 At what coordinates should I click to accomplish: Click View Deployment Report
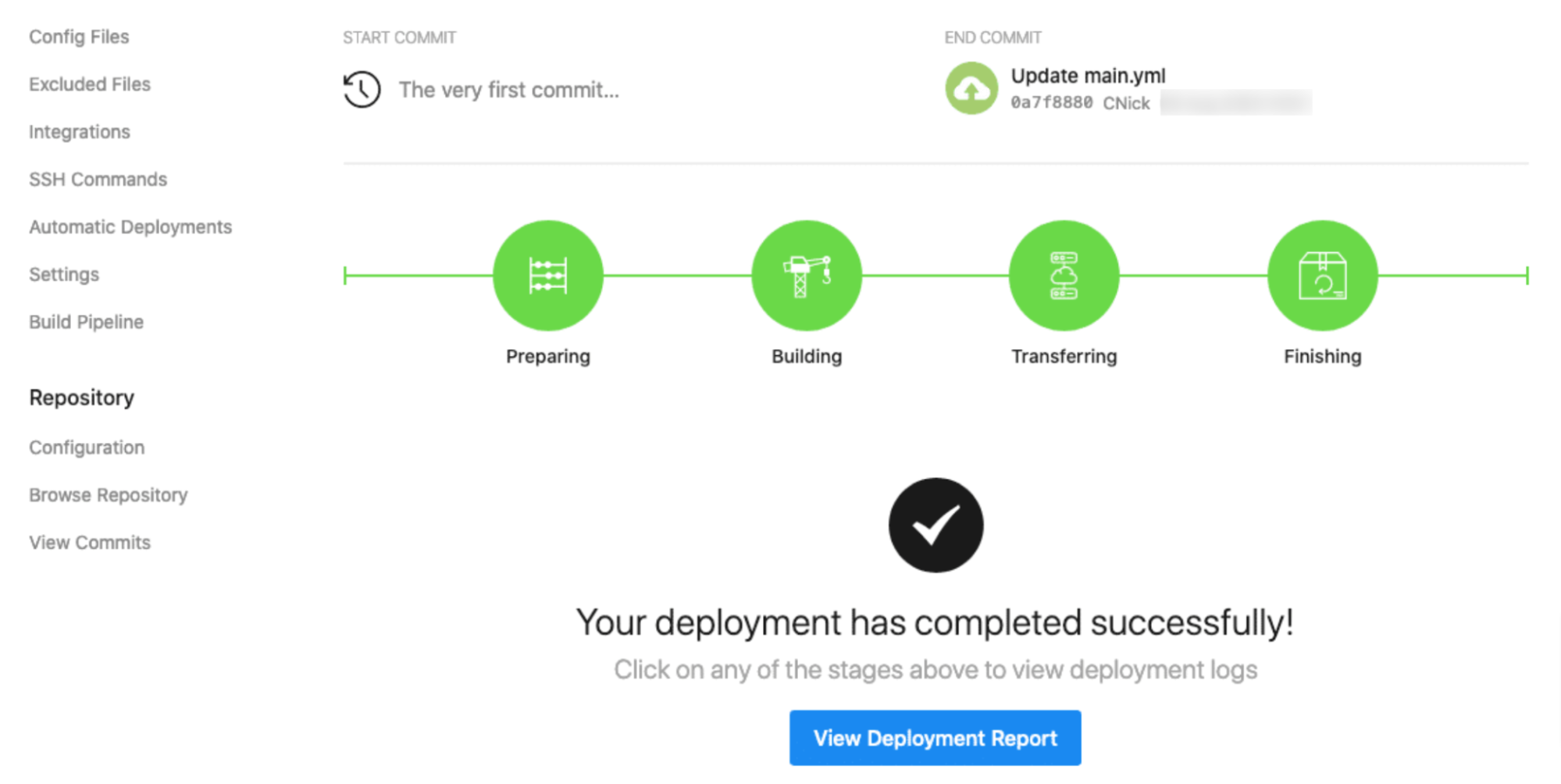click(934, 737)
